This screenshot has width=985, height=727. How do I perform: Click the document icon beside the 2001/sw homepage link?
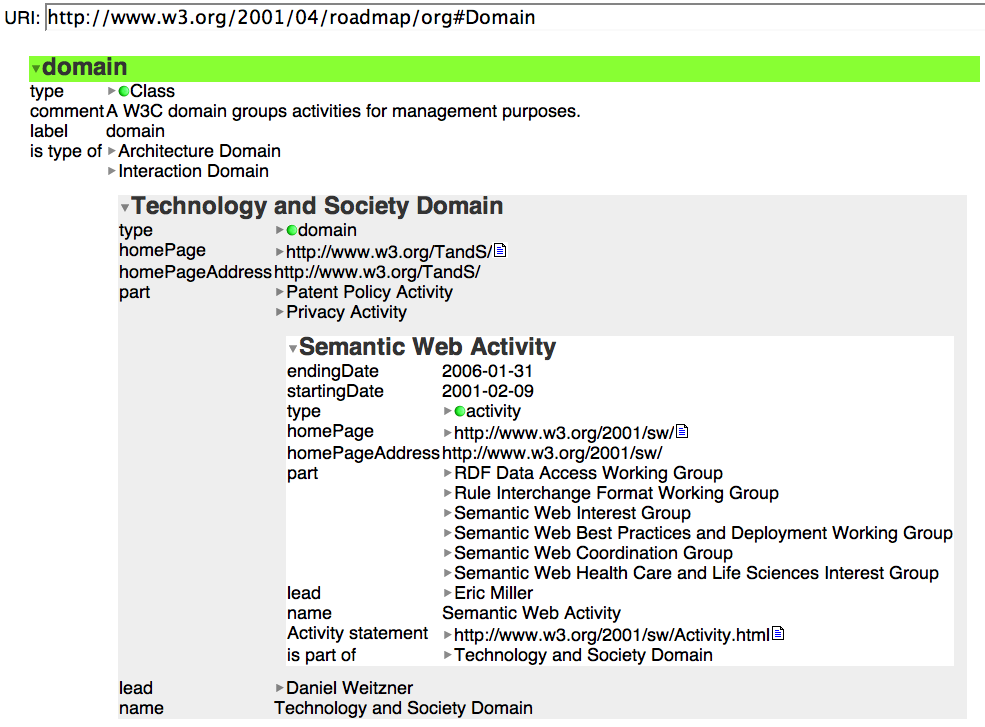tap(682, 432)
